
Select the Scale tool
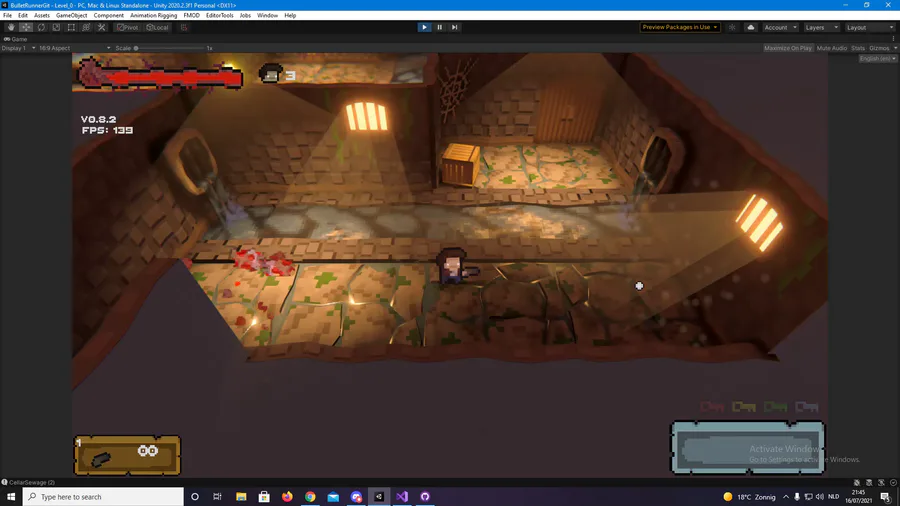[x=56, y=27]
